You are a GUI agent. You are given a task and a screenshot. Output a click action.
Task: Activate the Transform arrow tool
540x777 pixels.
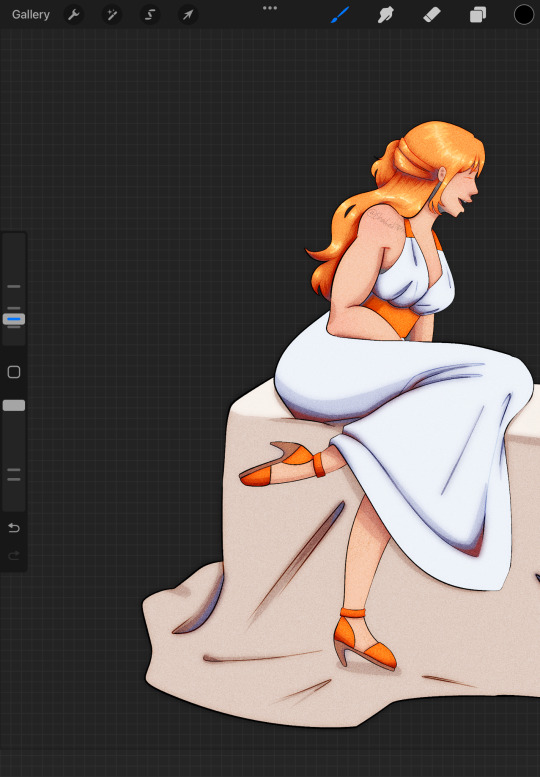pyautogui.click(x=188, y=15)
